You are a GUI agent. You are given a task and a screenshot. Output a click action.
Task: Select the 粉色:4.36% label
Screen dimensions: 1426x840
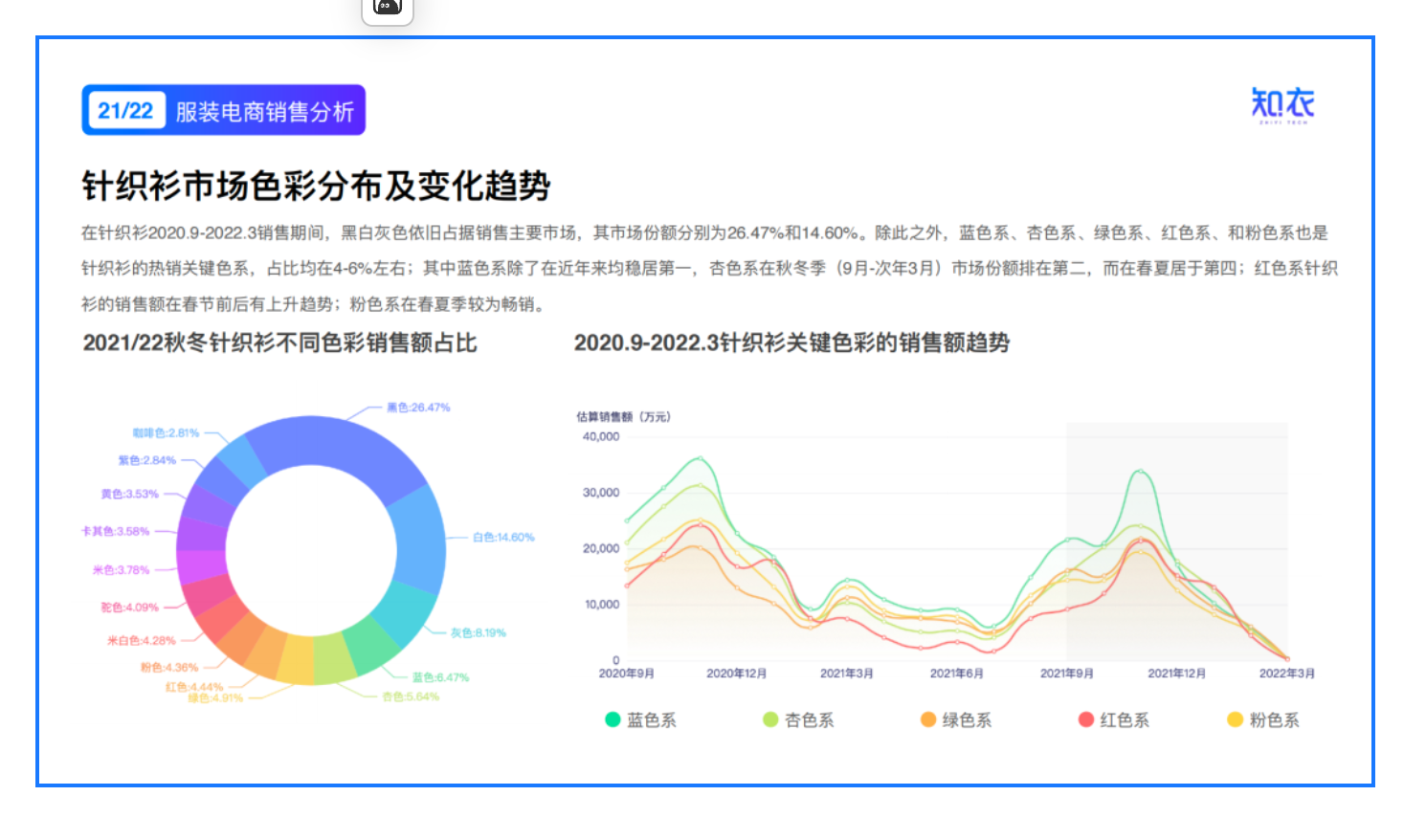pos(169,668)
